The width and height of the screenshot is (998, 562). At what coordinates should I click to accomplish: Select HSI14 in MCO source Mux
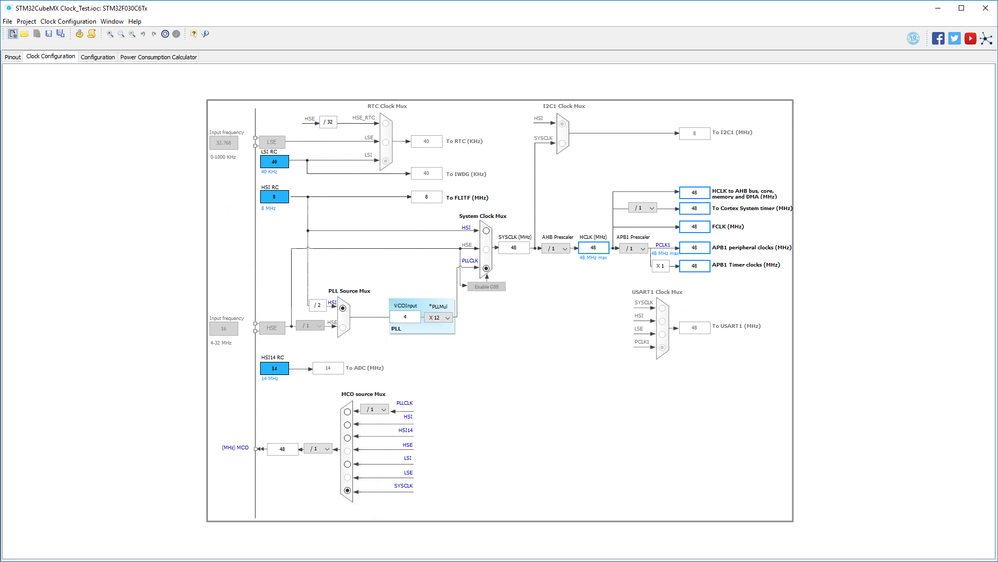point(347,438)
